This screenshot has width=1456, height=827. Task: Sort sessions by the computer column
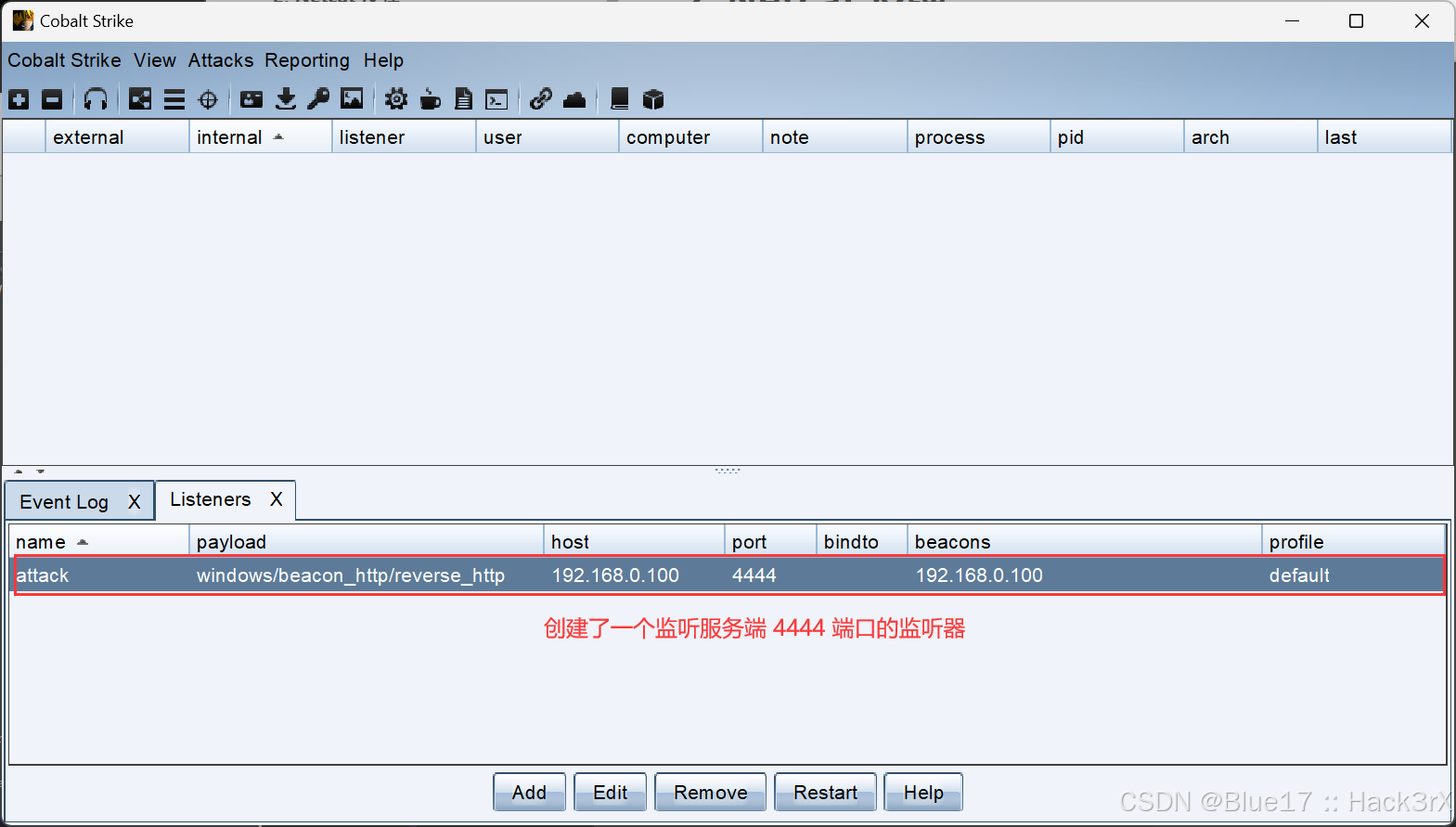[690, 137]
